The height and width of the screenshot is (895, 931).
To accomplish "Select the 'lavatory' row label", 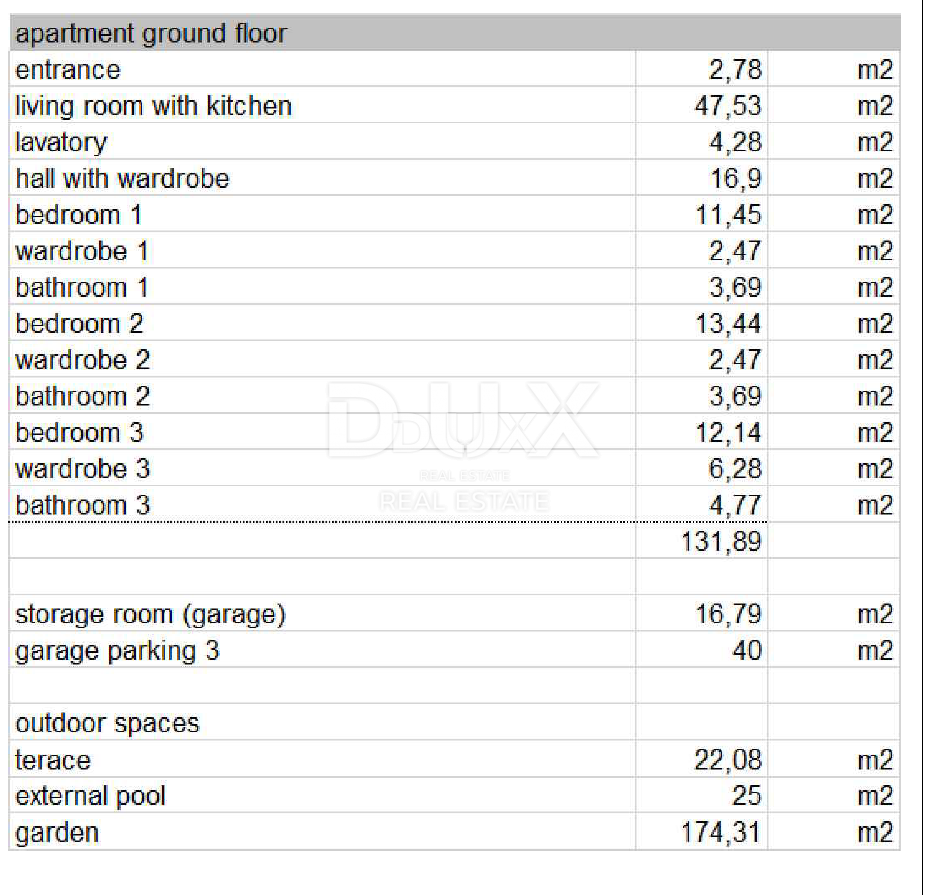I will pyautogui.click(x=61, y=142).
